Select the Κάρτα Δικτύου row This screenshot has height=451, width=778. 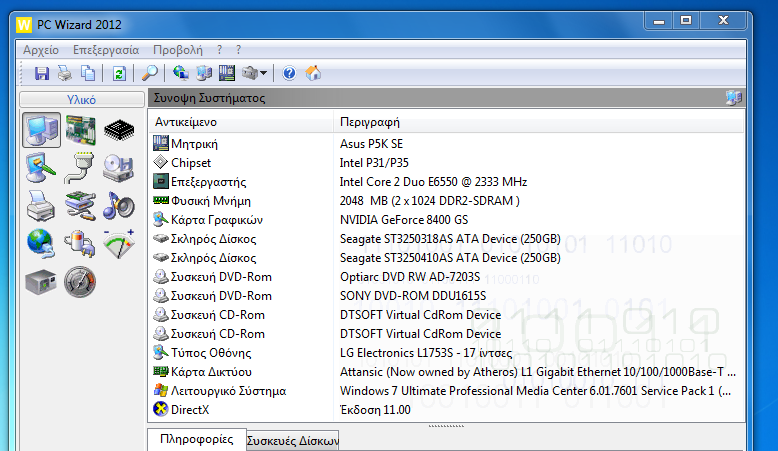(447, 372)
